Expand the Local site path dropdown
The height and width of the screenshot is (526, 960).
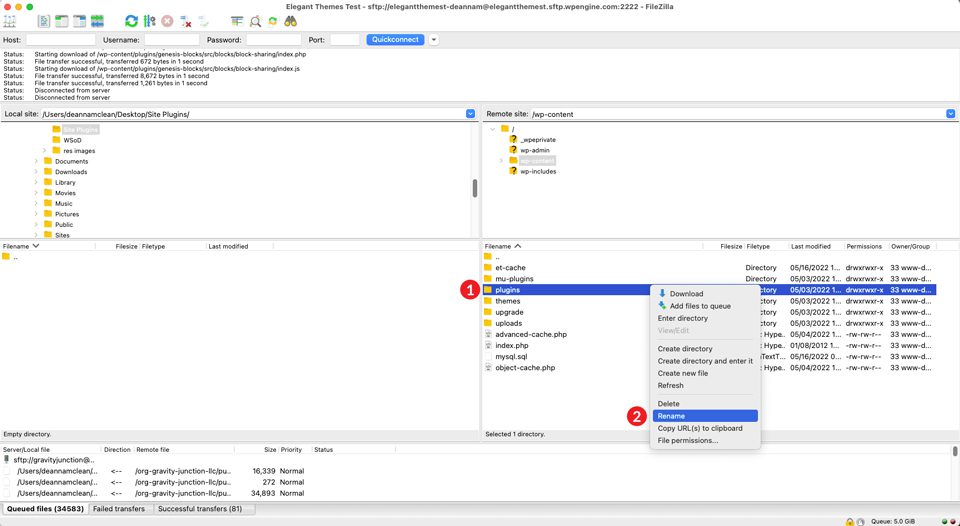(x=471, y=114)
